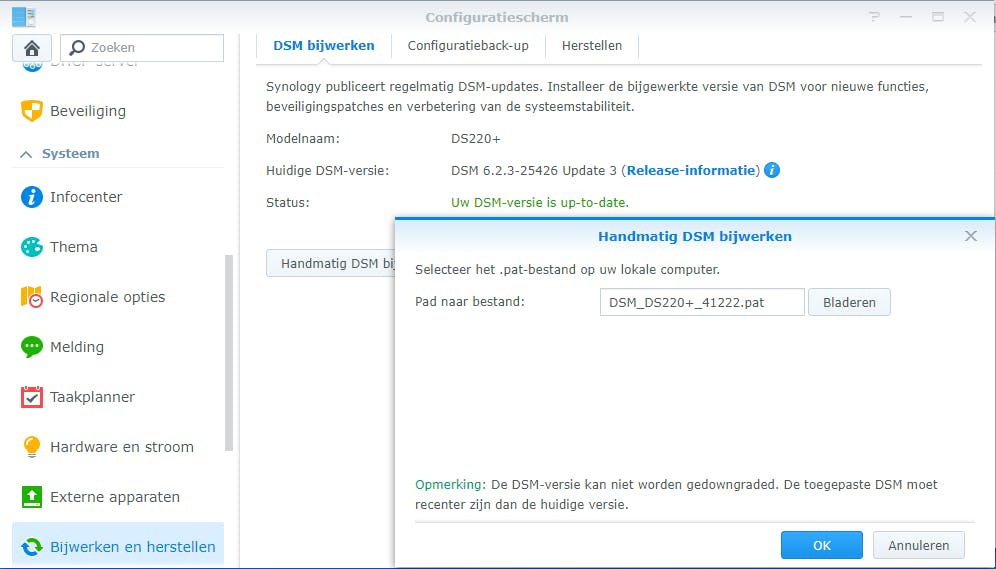Click the search magnifier icon
The height and width of the screenshot is (569, 996).
coord(77,48)
